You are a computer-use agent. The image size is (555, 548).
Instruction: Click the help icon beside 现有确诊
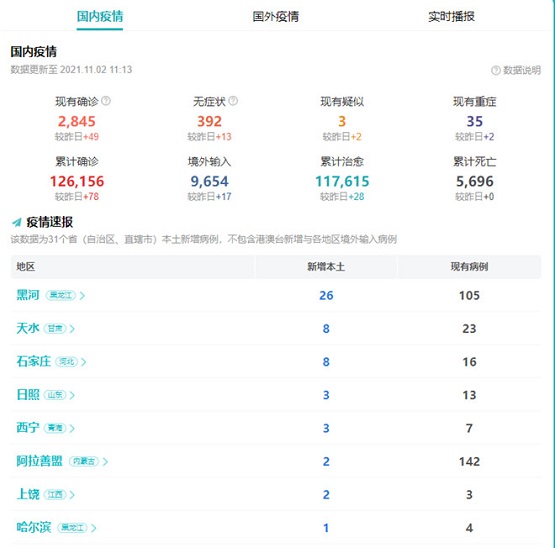point(106,101)
